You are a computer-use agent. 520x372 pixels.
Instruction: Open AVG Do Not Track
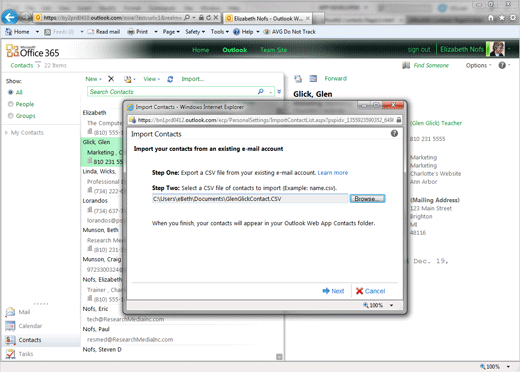tap(289, 32)
